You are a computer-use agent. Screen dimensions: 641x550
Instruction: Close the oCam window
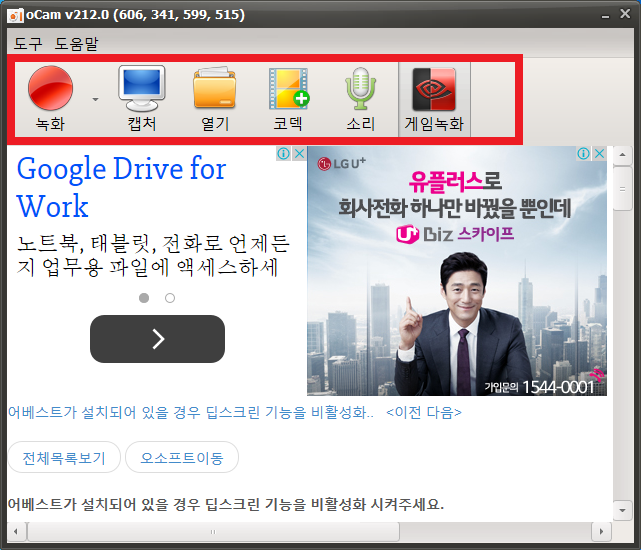tap(625, 14)
